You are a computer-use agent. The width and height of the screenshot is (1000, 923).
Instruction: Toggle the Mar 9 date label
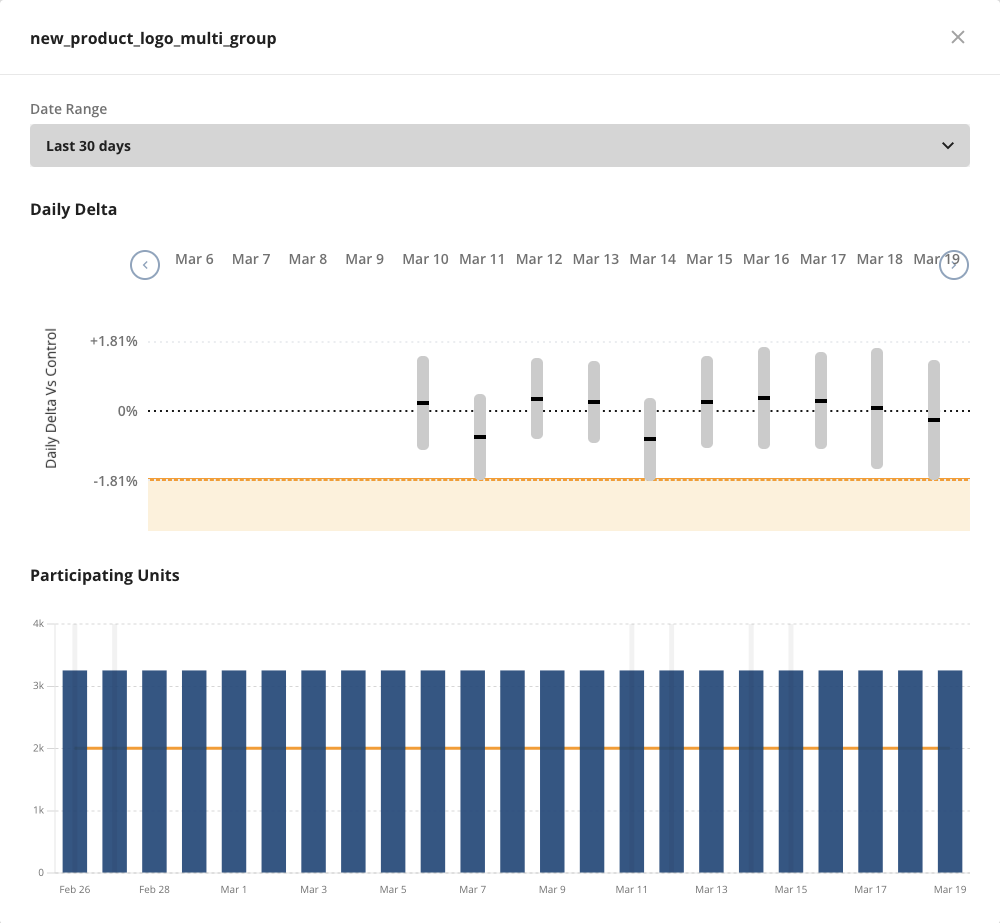[365, 258]
